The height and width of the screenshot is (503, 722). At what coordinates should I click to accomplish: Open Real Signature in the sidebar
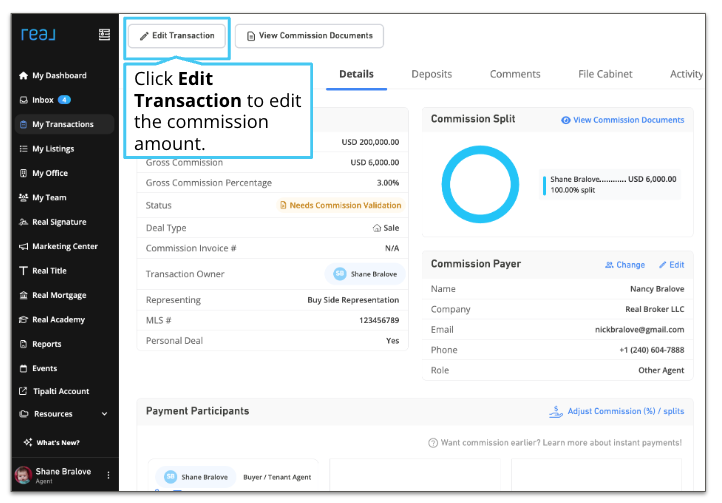[x=58, y=222]
